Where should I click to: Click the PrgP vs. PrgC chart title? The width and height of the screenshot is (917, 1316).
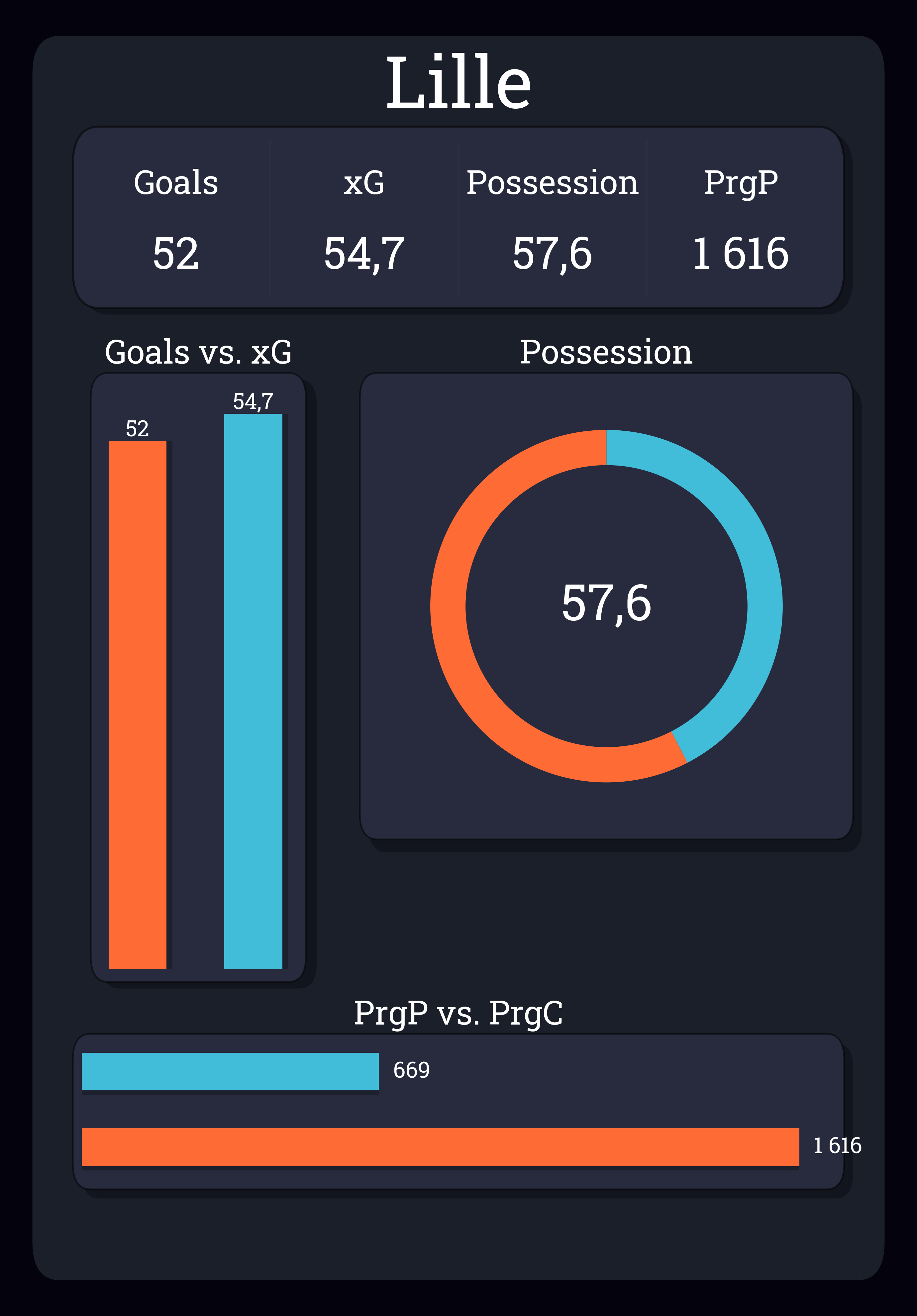458,1013
